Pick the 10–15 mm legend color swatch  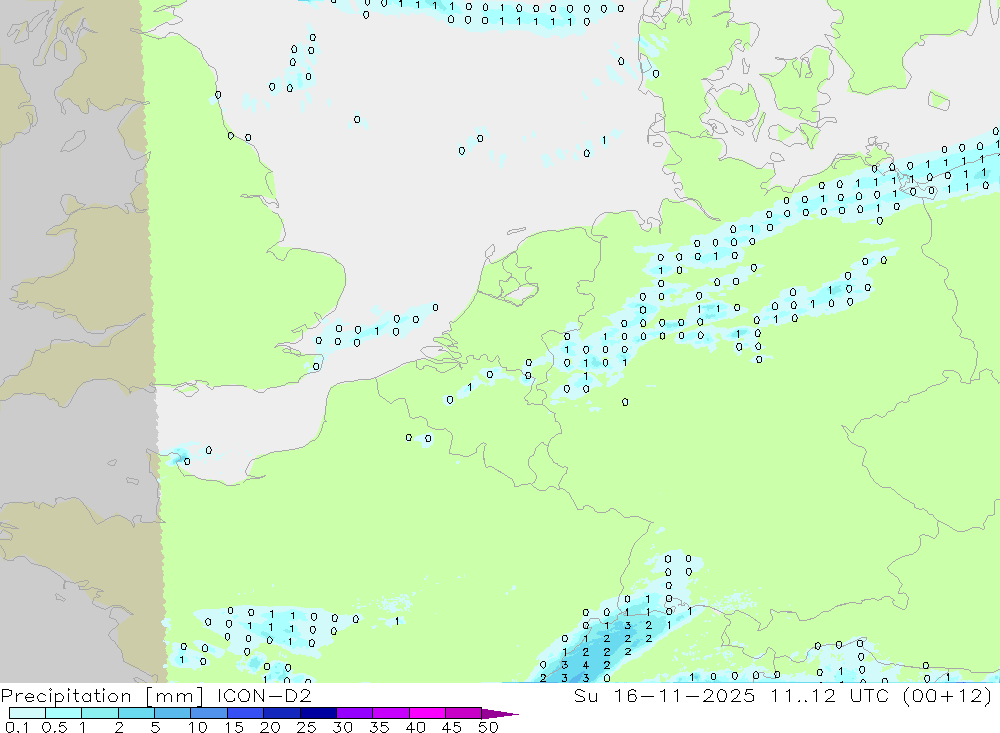point(209,713)
